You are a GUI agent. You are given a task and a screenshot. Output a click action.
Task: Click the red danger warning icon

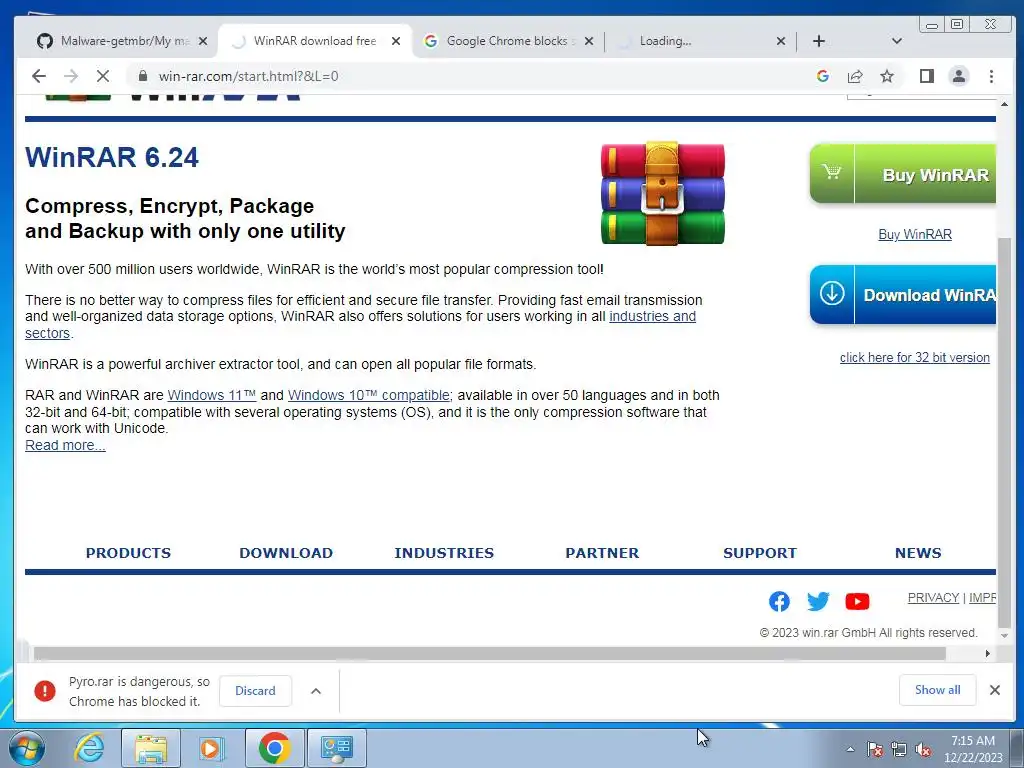coord(45,691)
